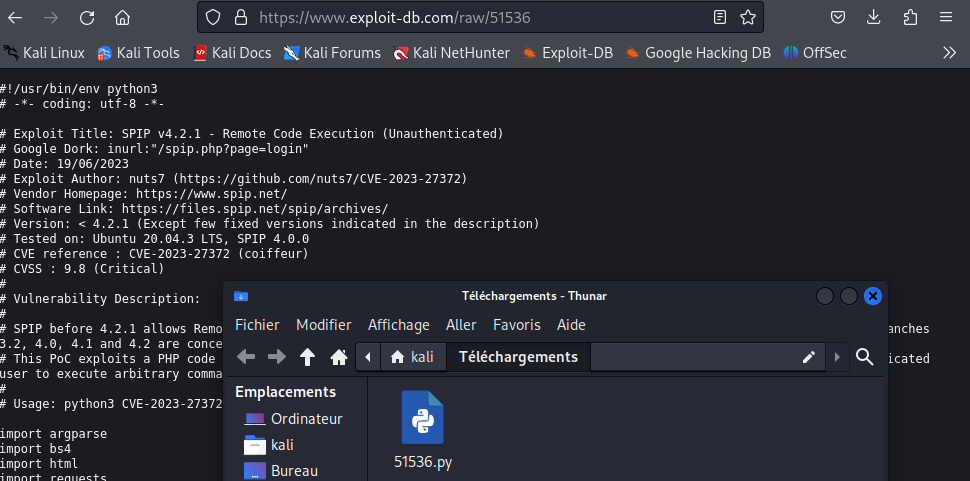Click the Firefox forward arrow
The width and height of the screenshot is (970, 481).
click(51, 17)
